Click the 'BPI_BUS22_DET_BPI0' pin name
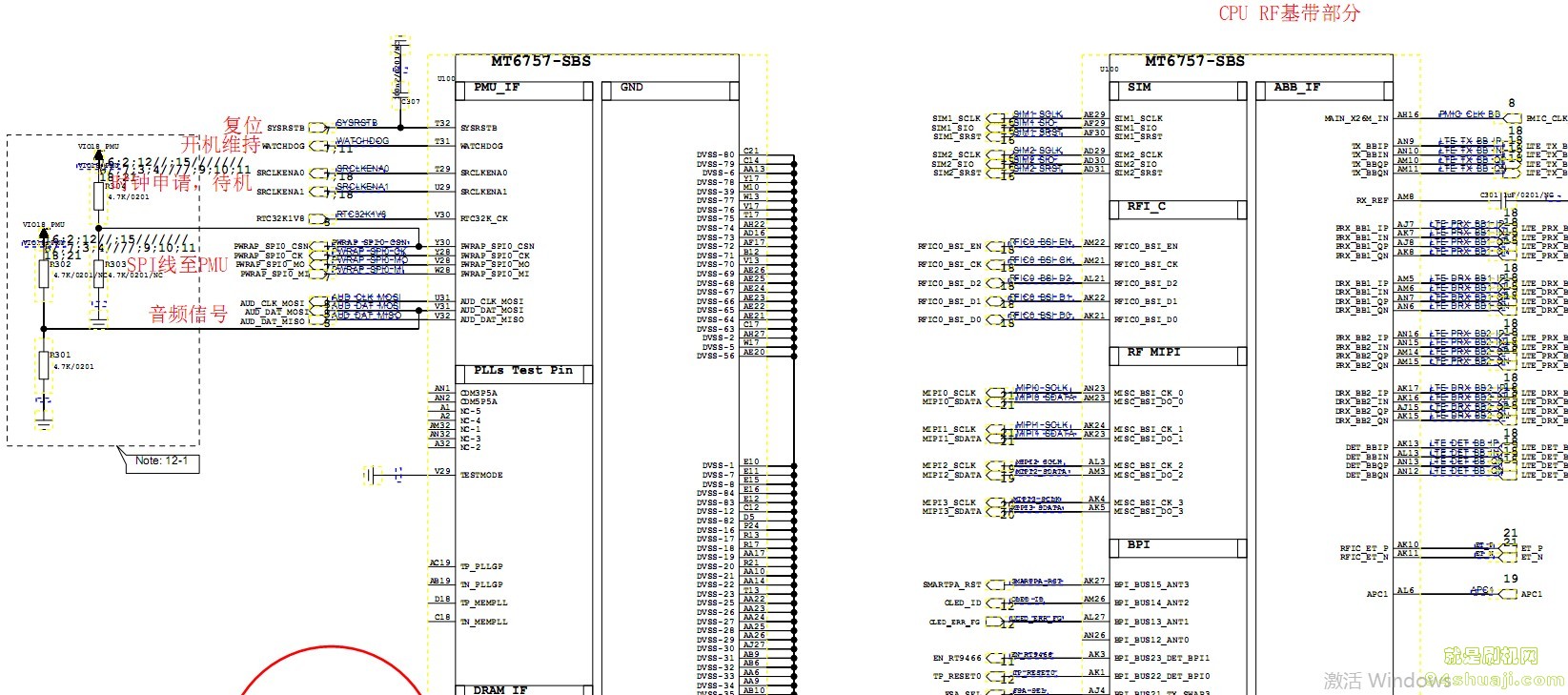This screenshot has width=1568, height=695. click(1162, 676)
